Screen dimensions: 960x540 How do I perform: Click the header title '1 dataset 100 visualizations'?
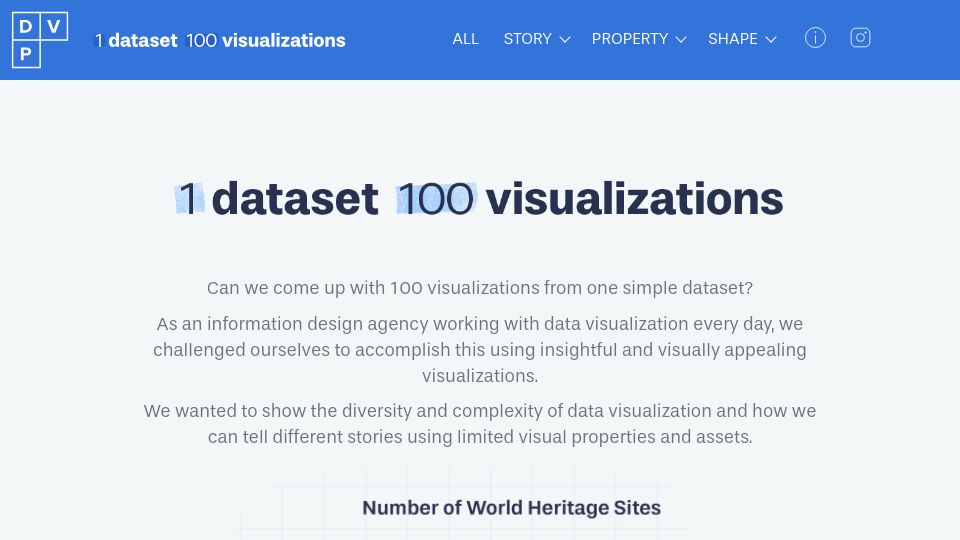click(220, 40)
